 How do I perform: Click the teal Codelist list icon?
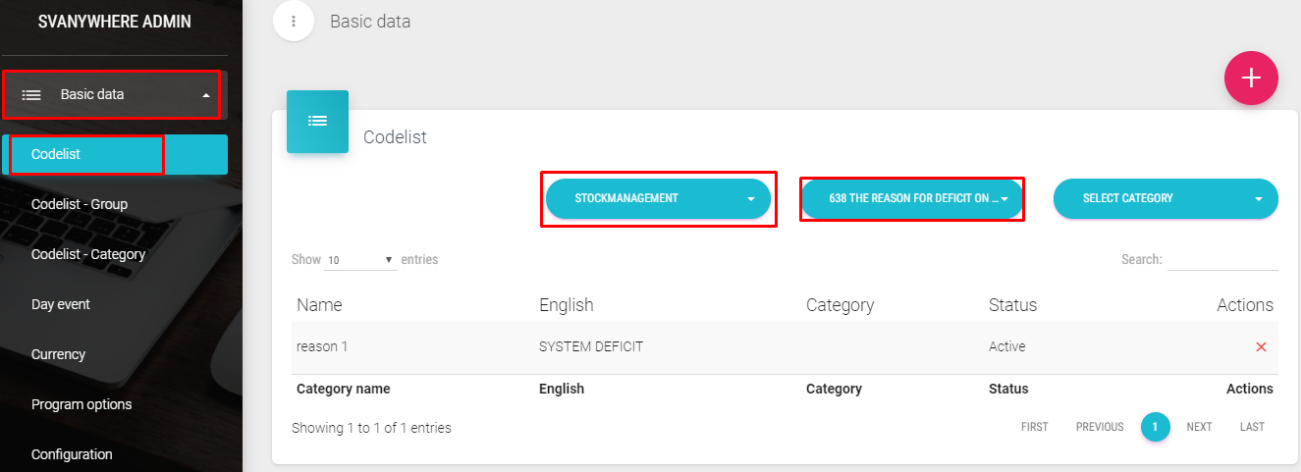(317, 121)
